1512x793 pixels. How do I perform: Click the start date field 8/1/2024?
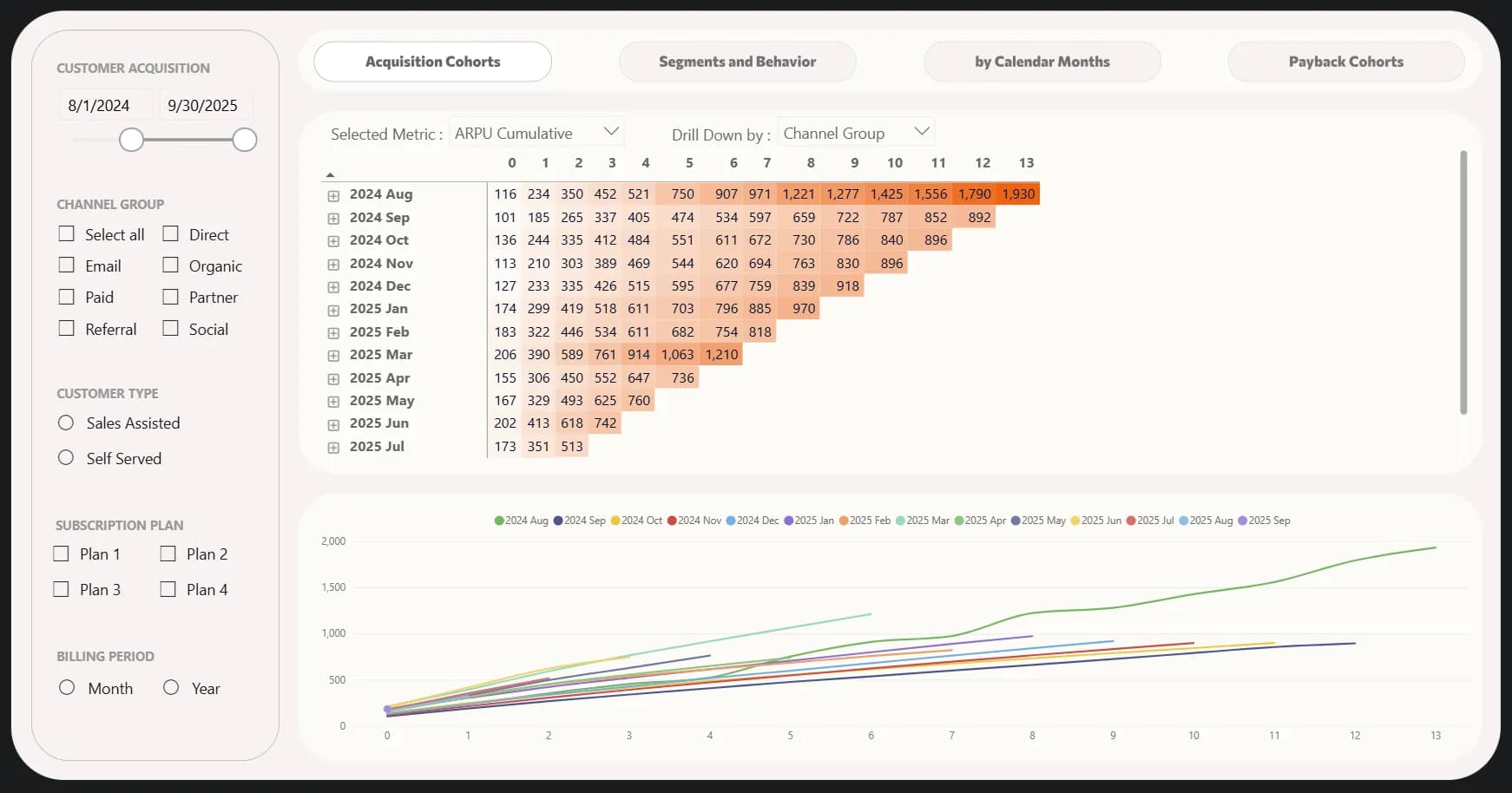click(x=99, y=105)
